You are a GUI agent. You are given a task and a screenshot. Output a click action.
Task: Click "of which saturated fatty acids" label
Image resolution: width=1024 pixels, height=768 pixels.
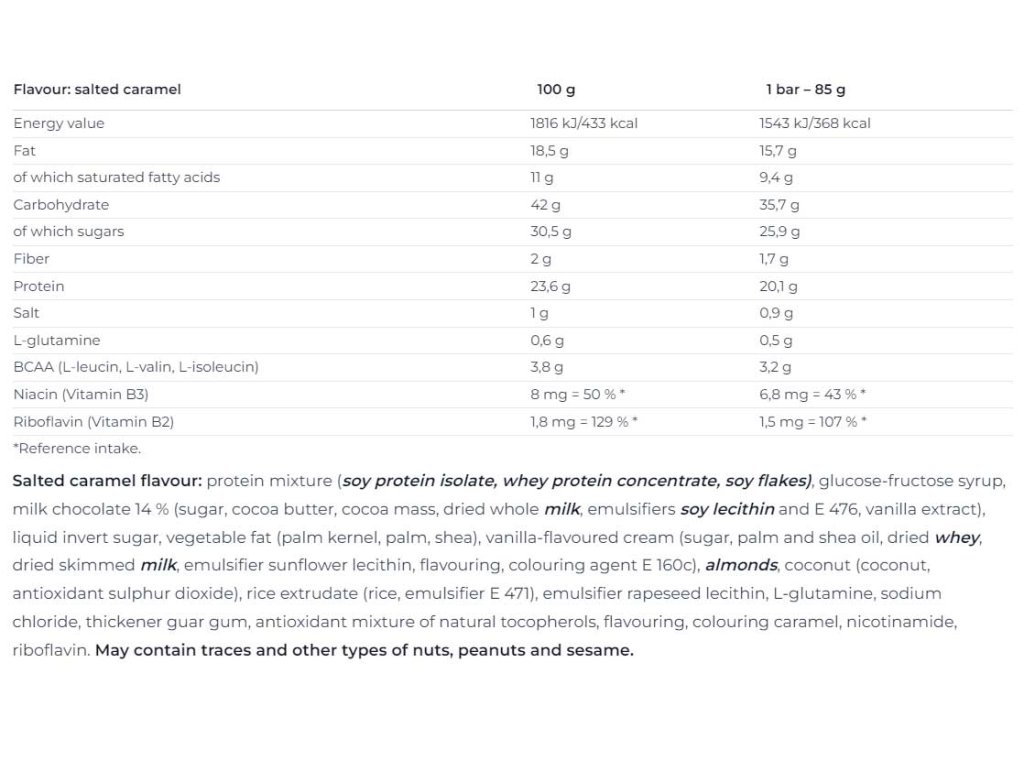(116, 177)
